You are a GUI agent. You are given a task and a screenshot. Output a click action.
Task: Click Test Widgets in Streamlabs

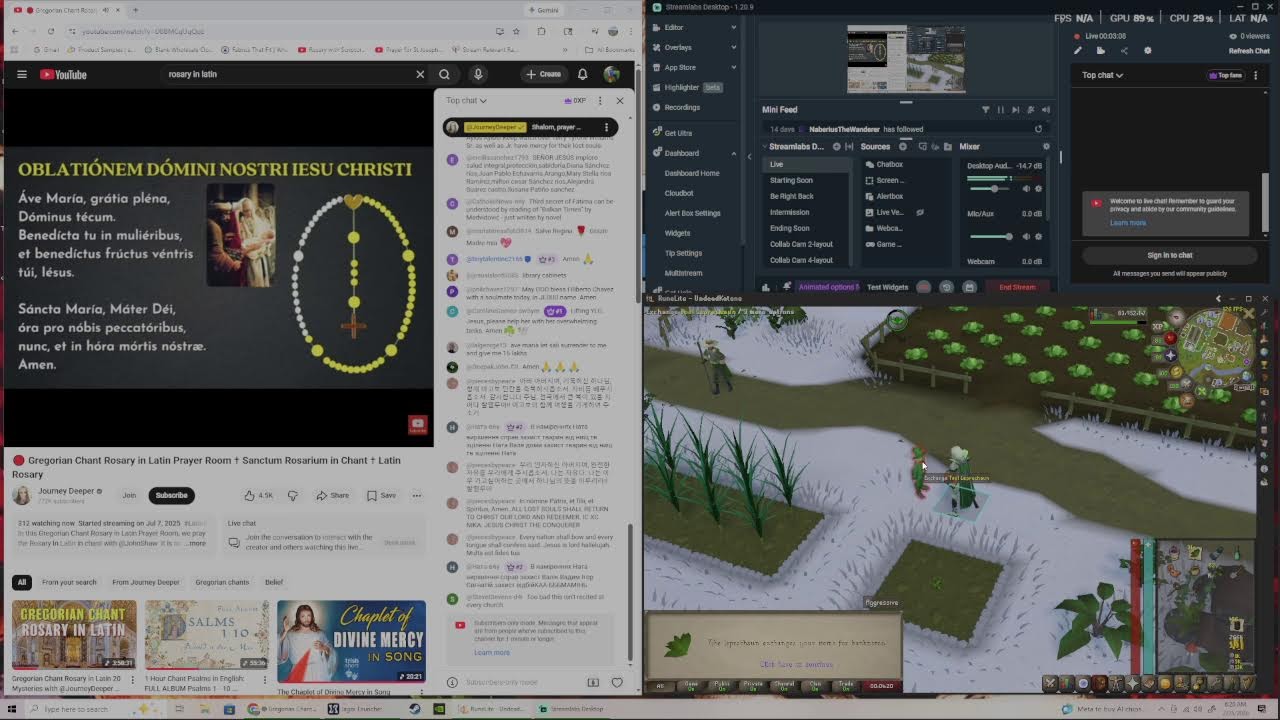[887, 287]
